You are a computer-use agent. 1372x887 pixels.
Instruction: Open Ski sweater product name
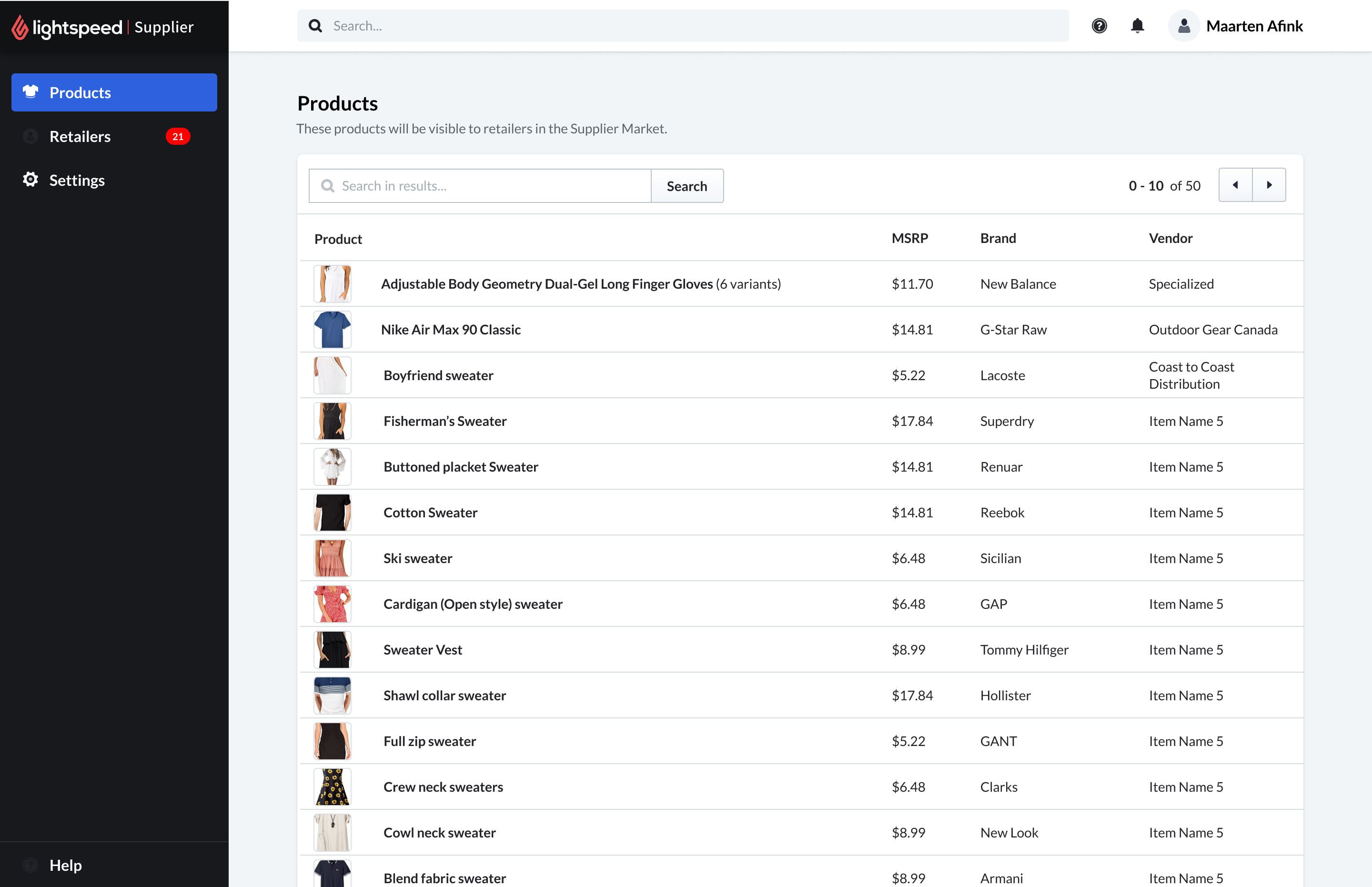click(418, 558)
